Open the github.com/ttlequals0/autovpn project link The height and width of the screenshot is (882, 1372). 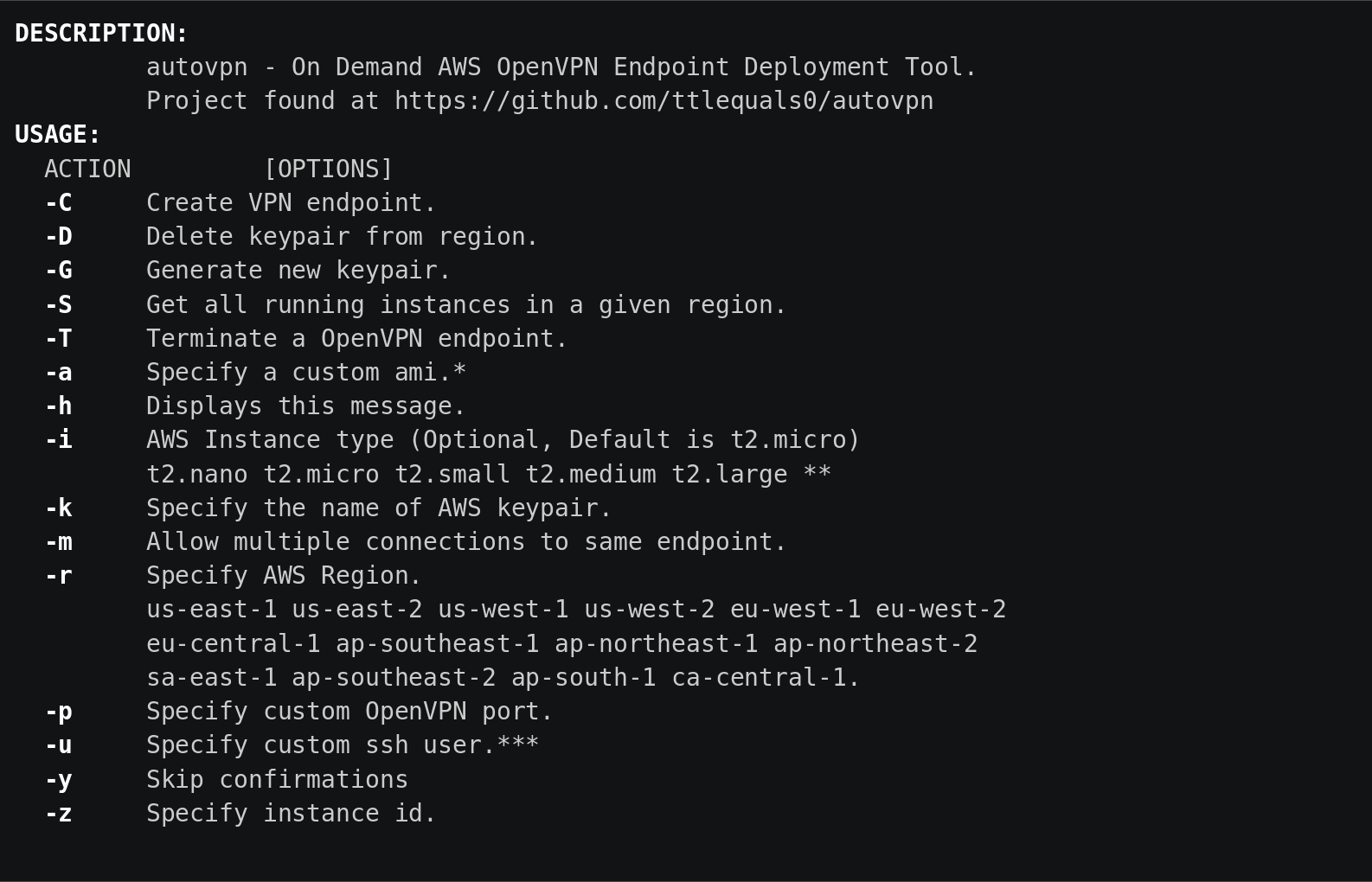pyautogui.click(x=664, y=101)
